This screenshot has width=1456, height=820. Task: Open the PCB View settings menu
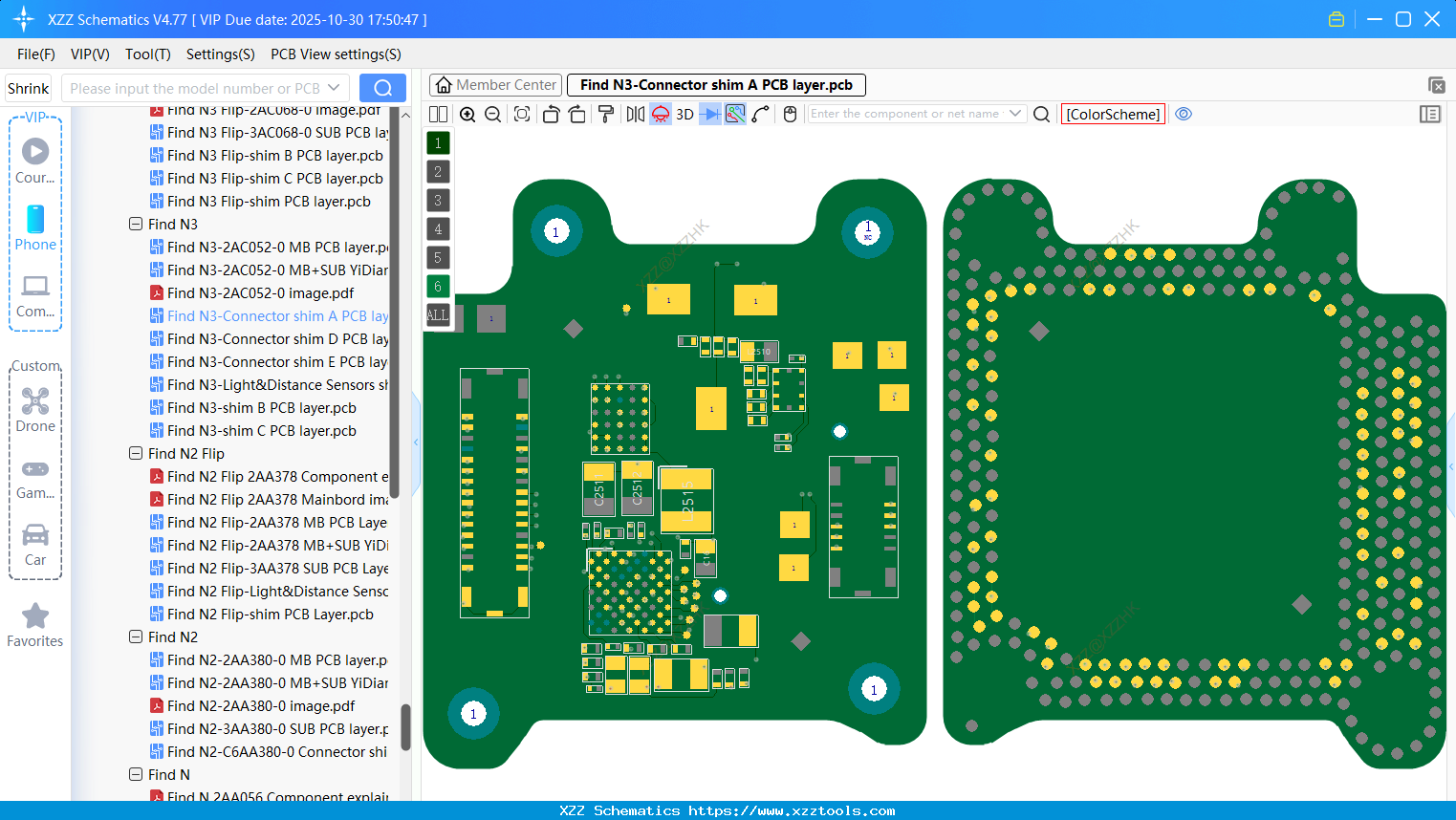click(x=335, y=54)
